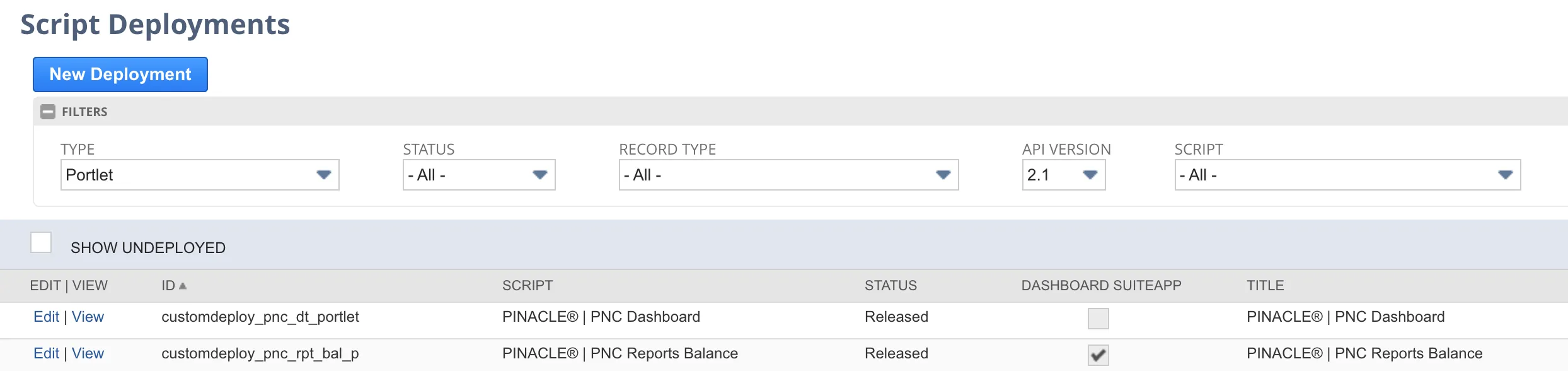The height and width of the screenshot is (371, 1568).
Task: View the customdeploy_pnc_rpt_bal_p deployment
Action: 88,353
